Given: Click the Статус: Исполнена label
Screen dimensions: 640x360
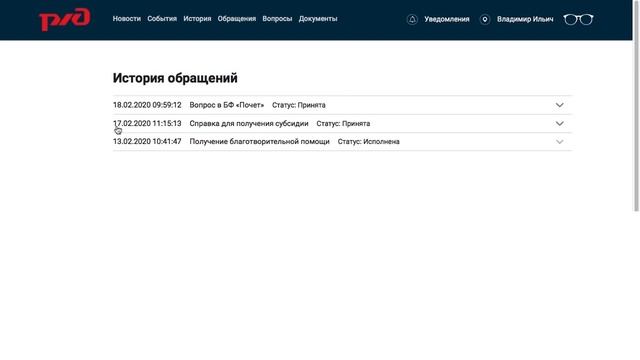Looking at the screenshot, I should tap(369, 142).
